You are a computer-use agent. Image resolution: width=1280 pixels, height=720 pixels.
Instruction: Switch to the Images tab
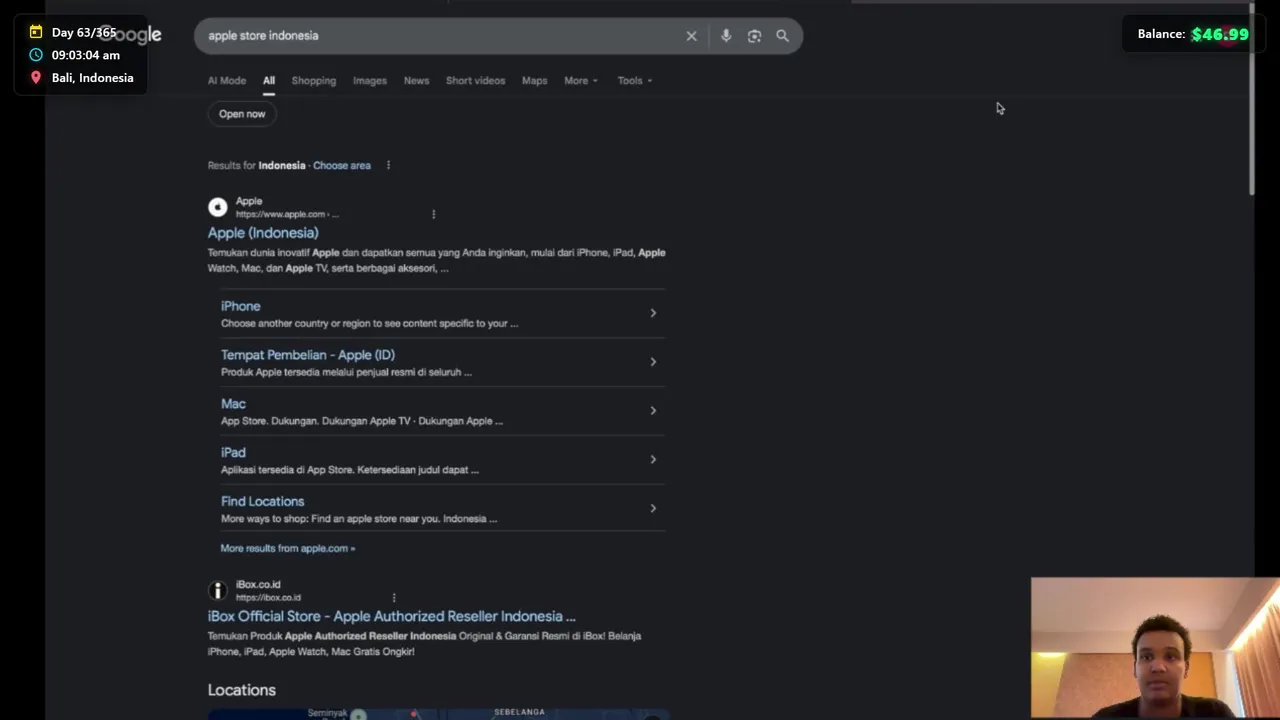click(x=369, y=80)
